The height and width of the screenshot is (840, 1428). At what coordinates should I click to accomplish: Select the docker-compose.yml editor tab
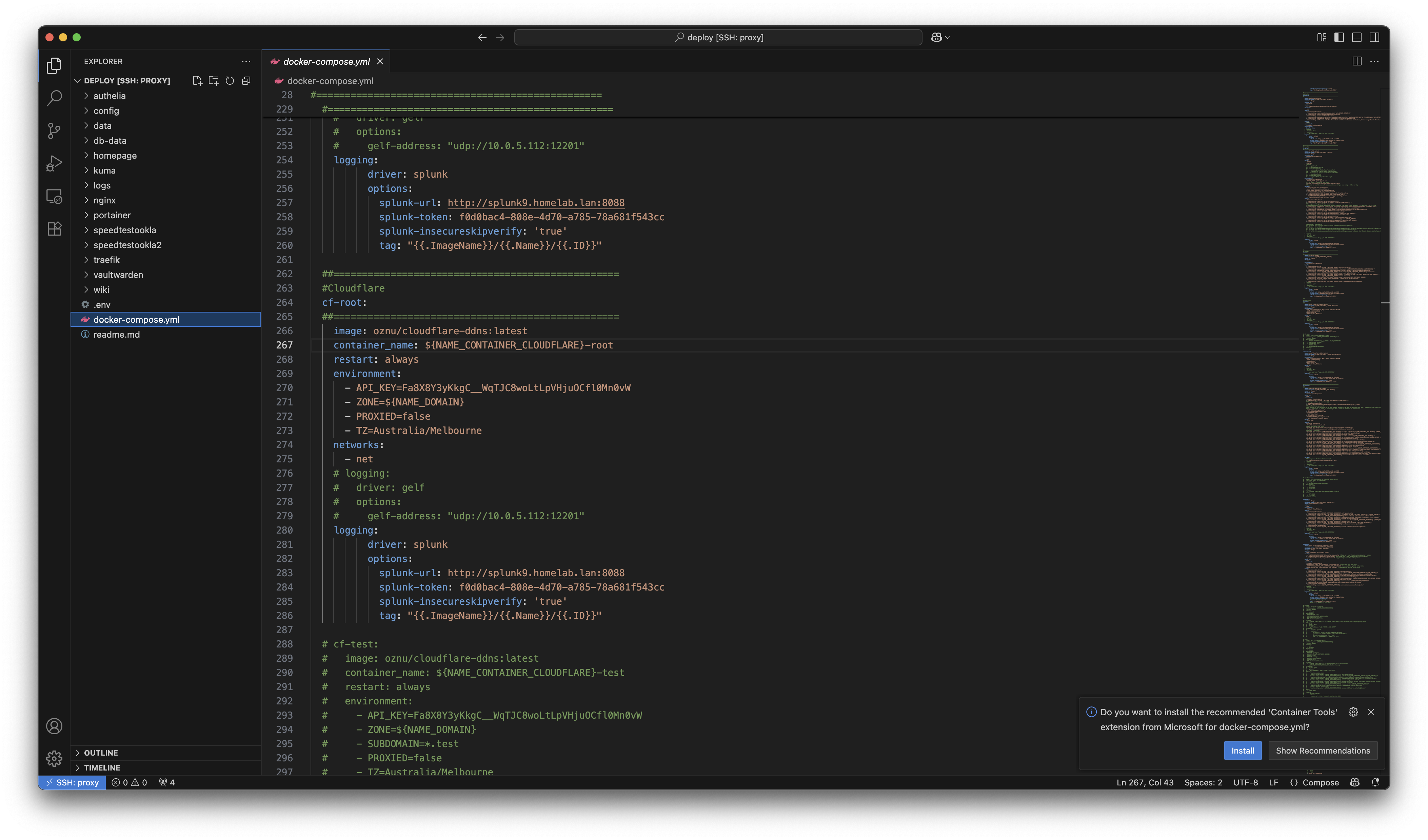pyautogui.click(x=326, y=62)
